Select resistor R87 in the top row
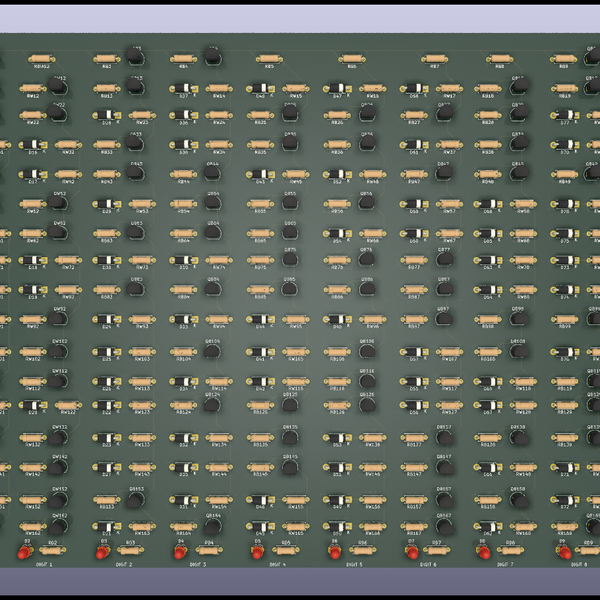This screenshot has height=600, width=600. tap(433, 59)
